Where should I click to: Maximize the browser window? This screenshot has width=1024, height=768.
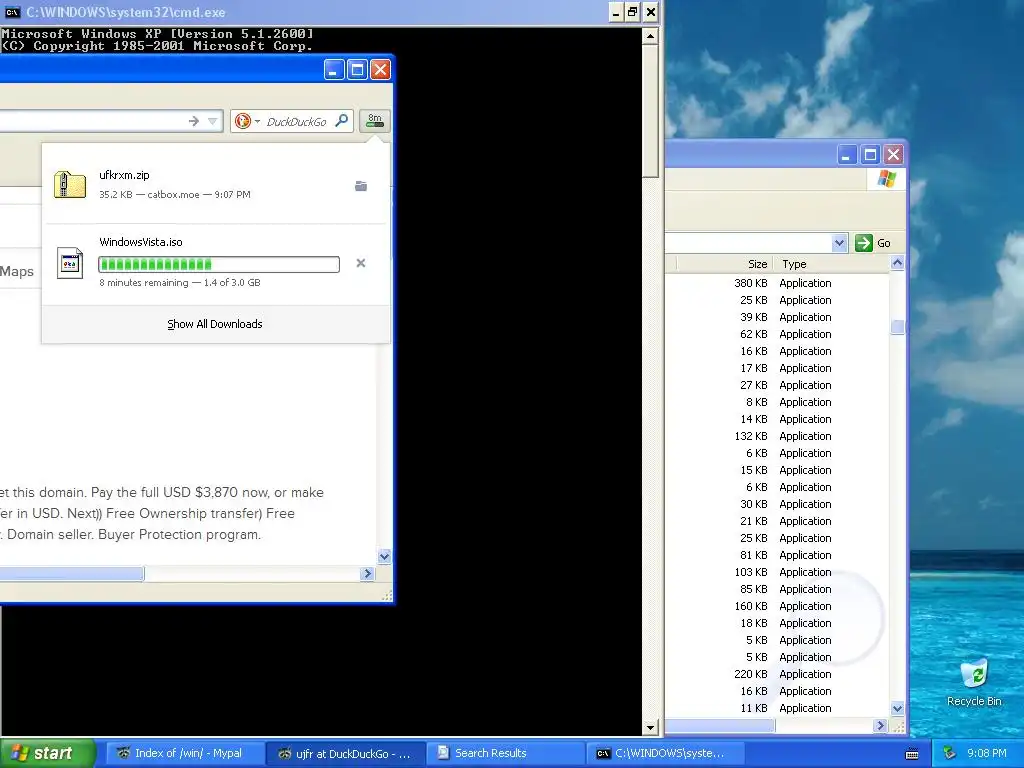coord(357,69)
